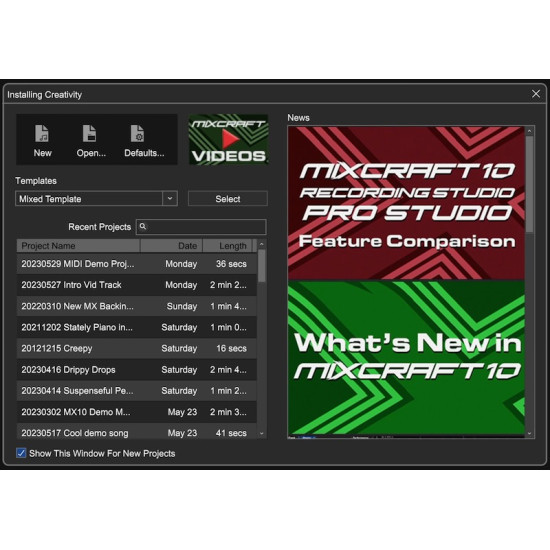This screenshot has height=550, width=550.
Task: Open the Mixed Template combo box
Action: point(96,199)
